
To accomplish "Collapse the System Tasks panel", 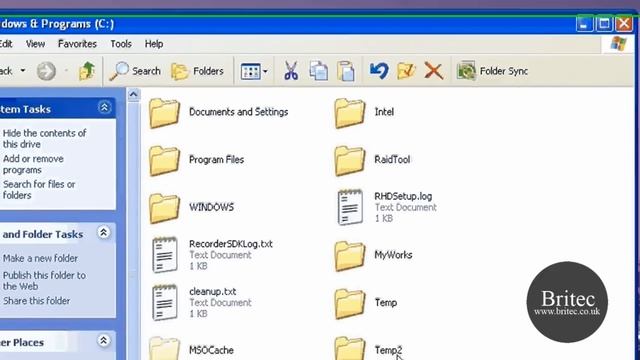I will (104, 108).
